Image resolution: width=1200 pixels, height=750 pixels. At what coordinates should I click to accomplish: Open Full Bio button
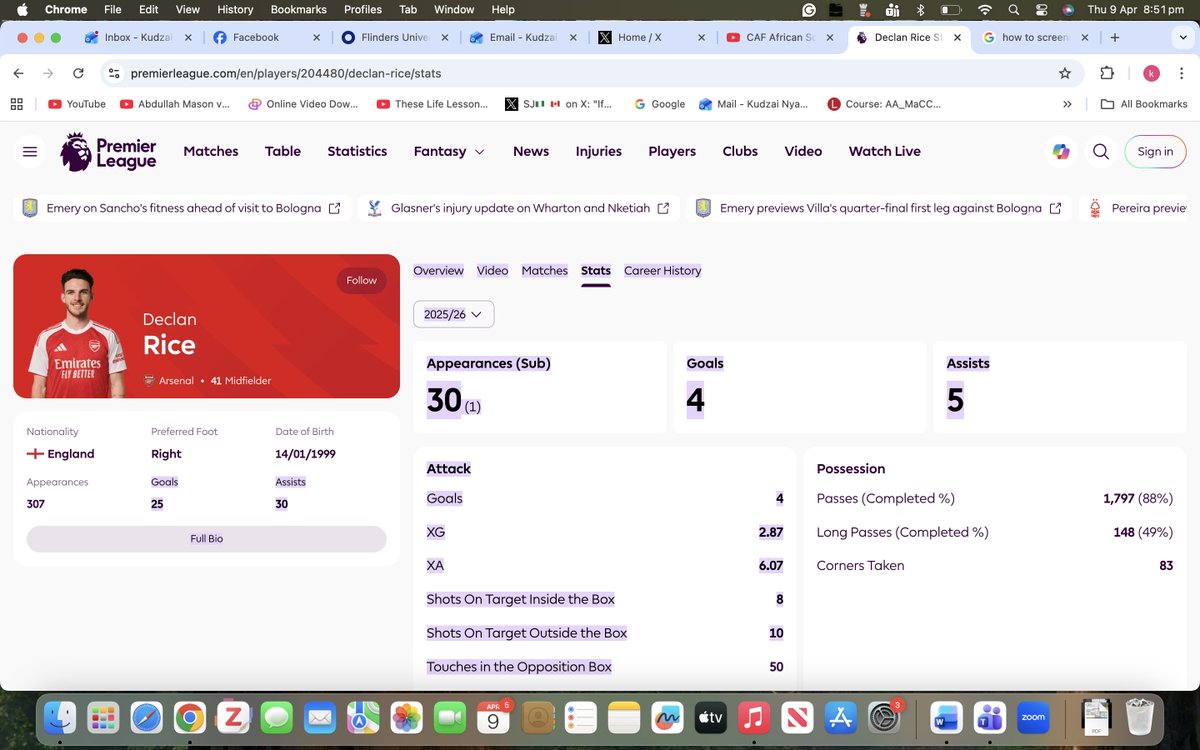point(206,539)
